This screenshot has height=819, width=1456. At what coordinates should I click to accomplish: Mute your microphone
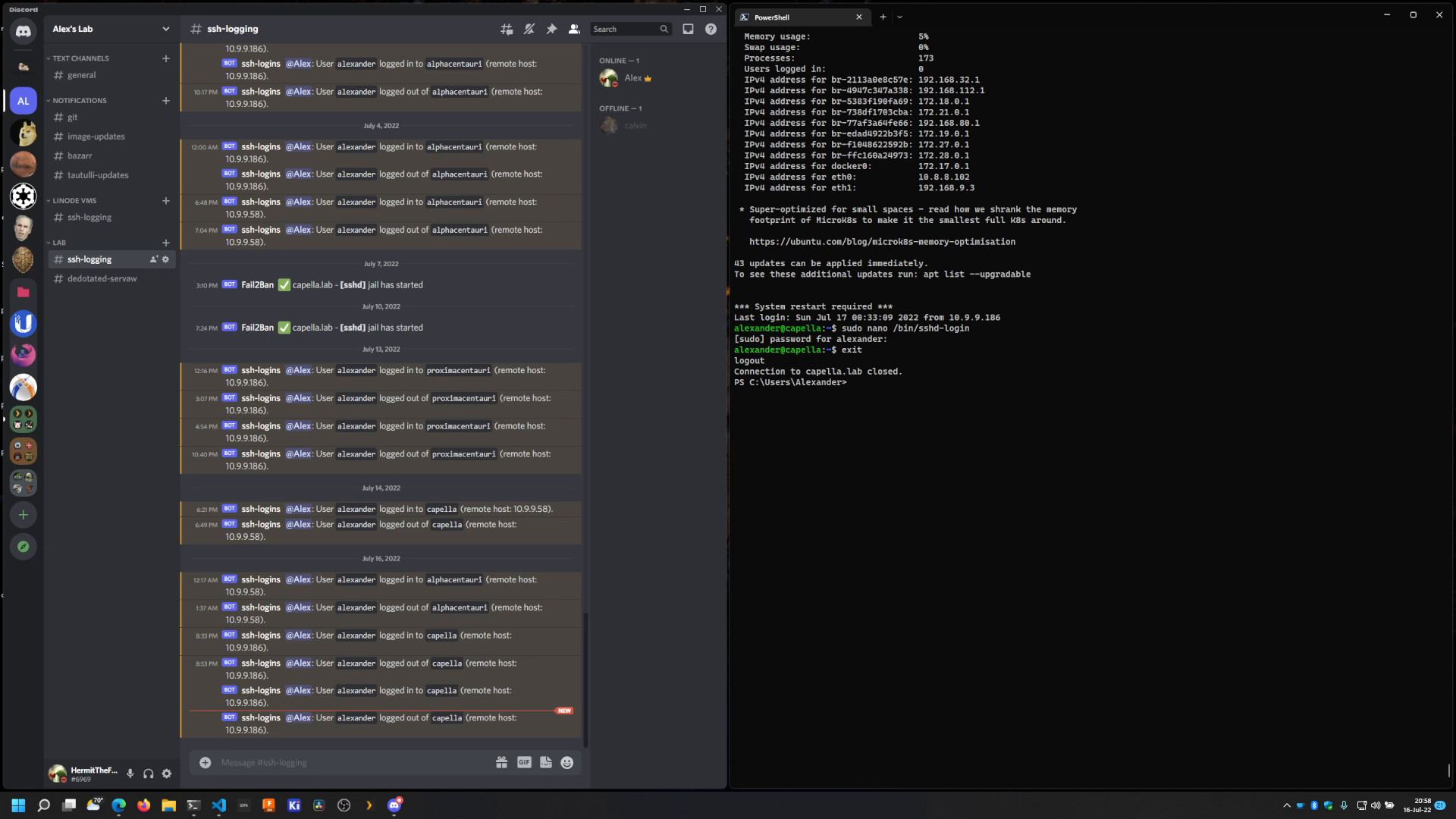(130, 773)
